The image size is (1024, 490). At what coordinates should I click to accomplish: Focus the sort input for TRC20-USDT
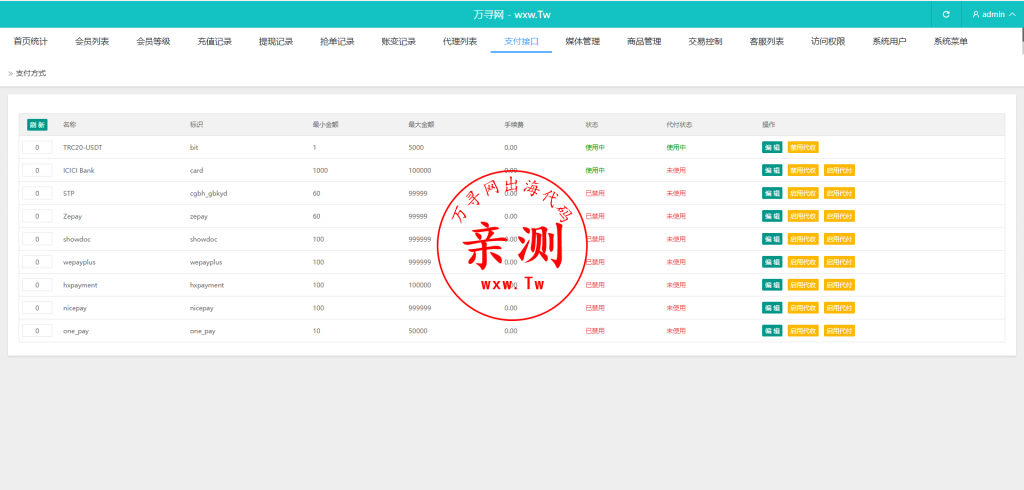[x=37, y=148]
